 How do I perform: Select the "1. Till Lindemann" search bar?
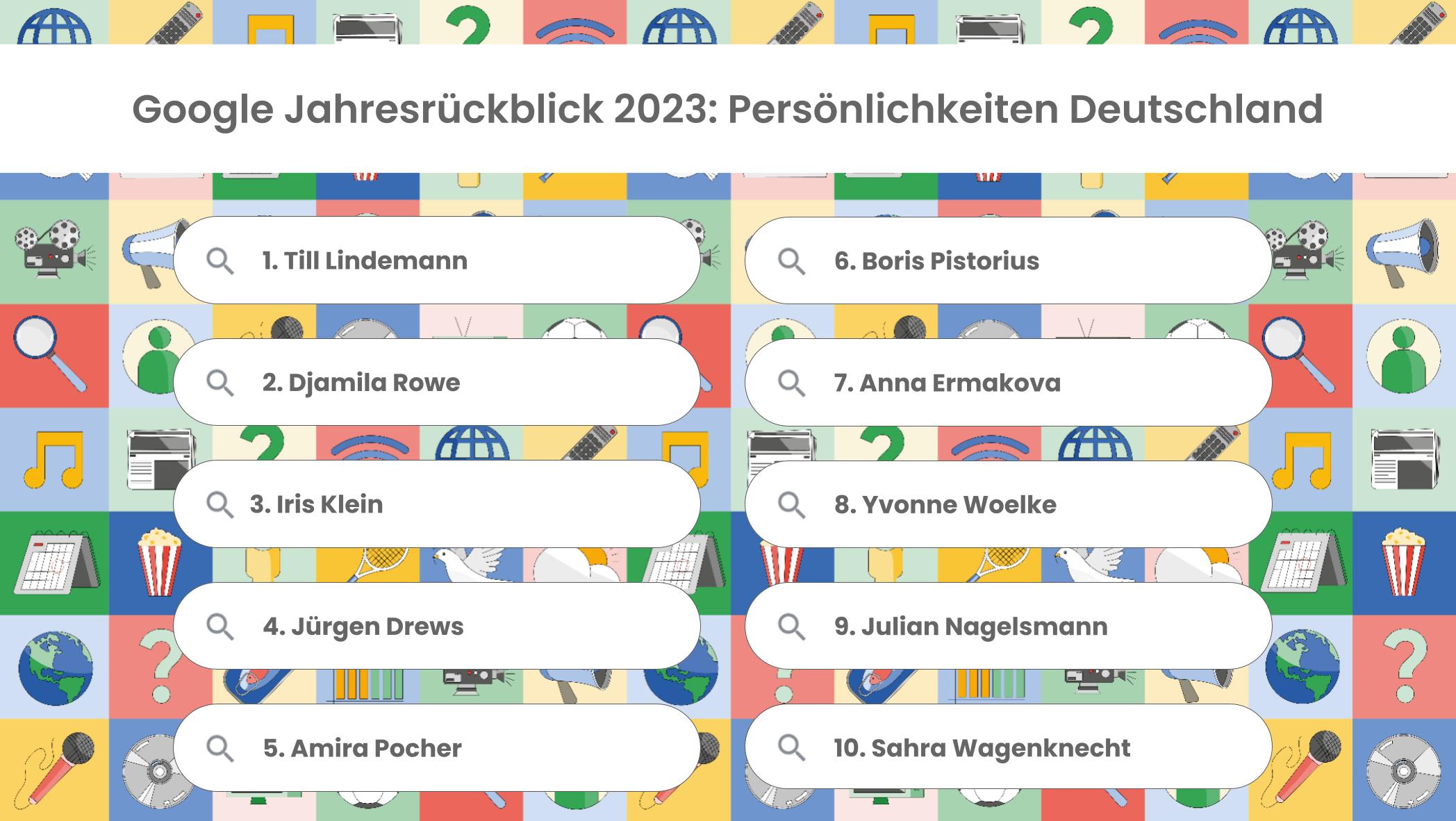click(436, 260)
